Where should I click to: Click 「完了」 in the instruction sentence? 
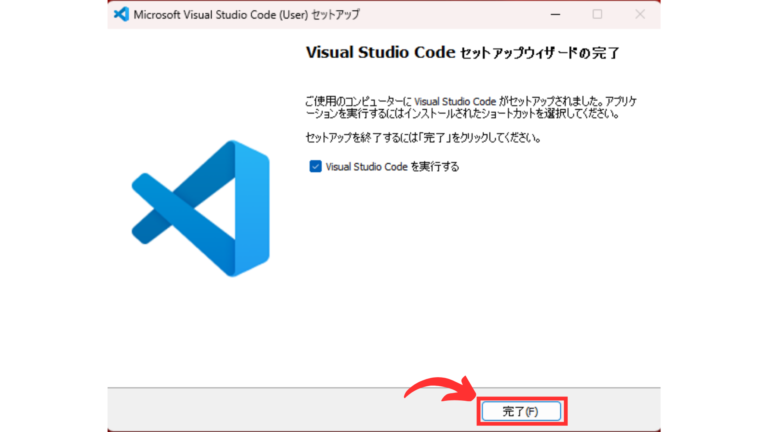click(439, 137)
